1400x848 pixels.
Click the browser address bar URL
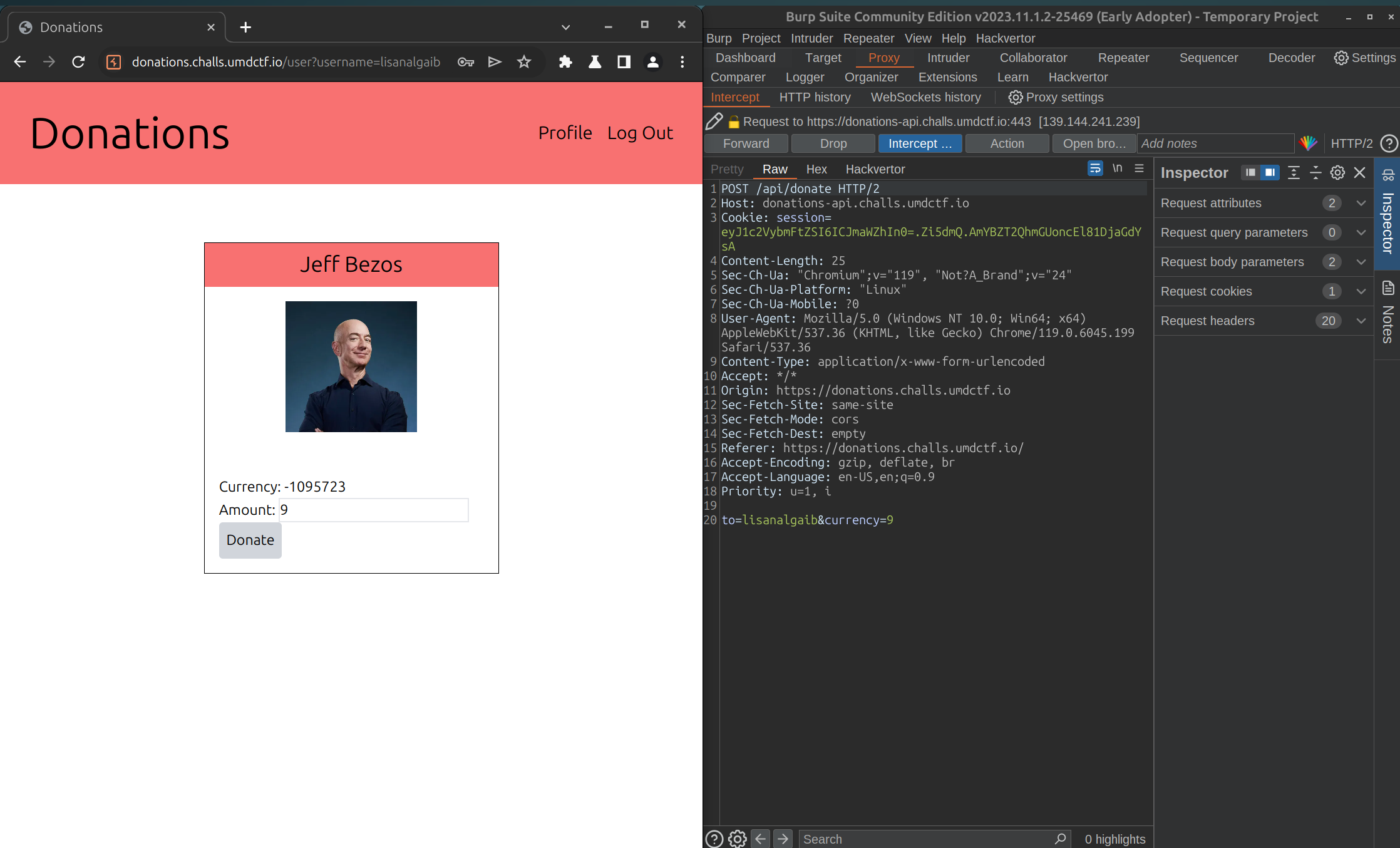pos(286,62)
